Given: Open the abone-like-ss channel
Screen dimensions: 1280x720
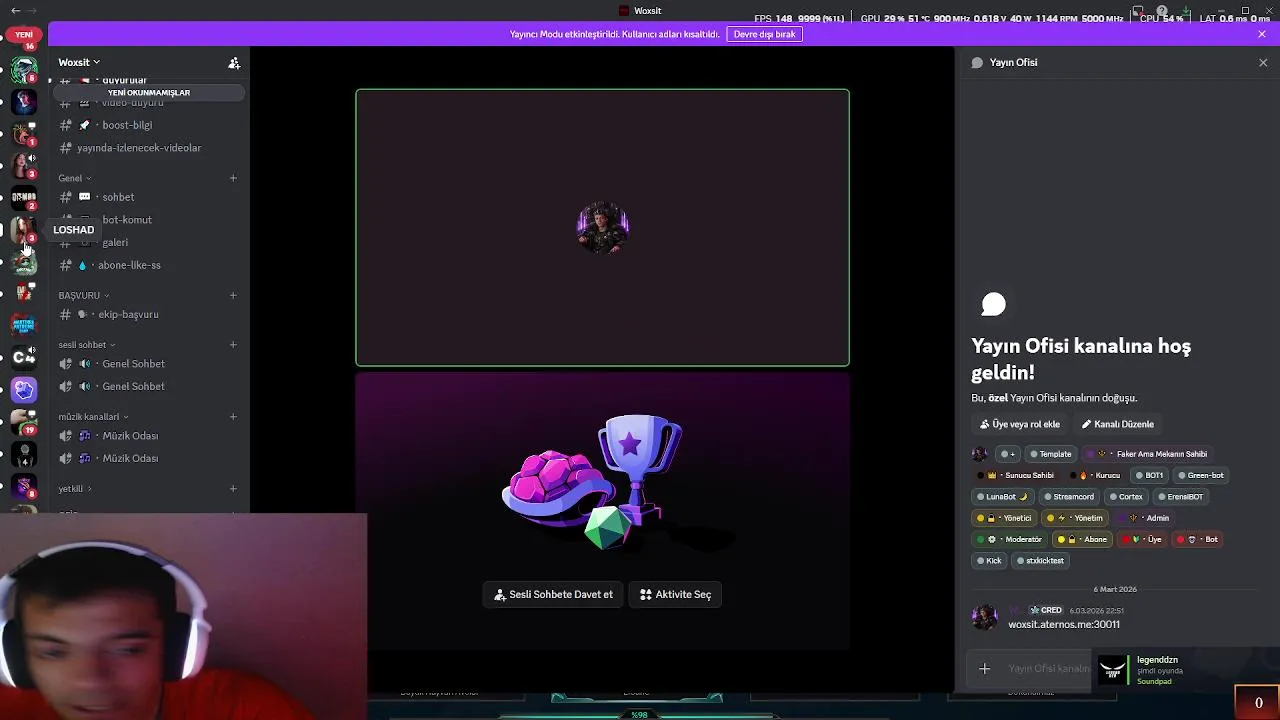Looking at the screenshot, I should click(x=148, y=265).
